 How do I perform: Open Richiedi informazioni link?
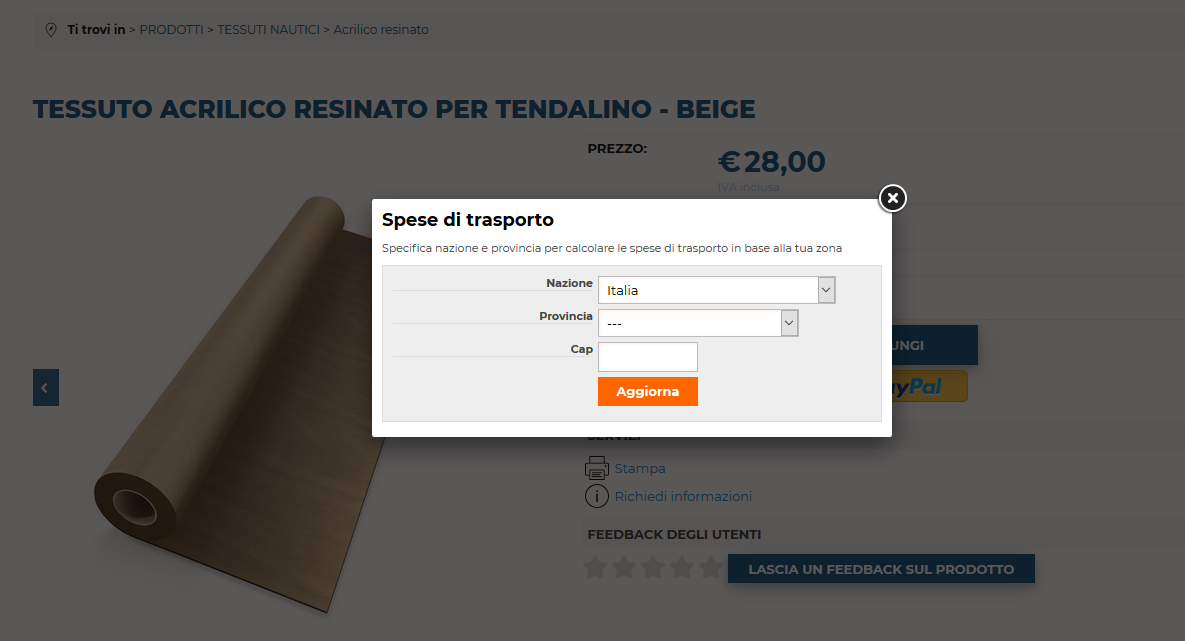click(683, 497)
